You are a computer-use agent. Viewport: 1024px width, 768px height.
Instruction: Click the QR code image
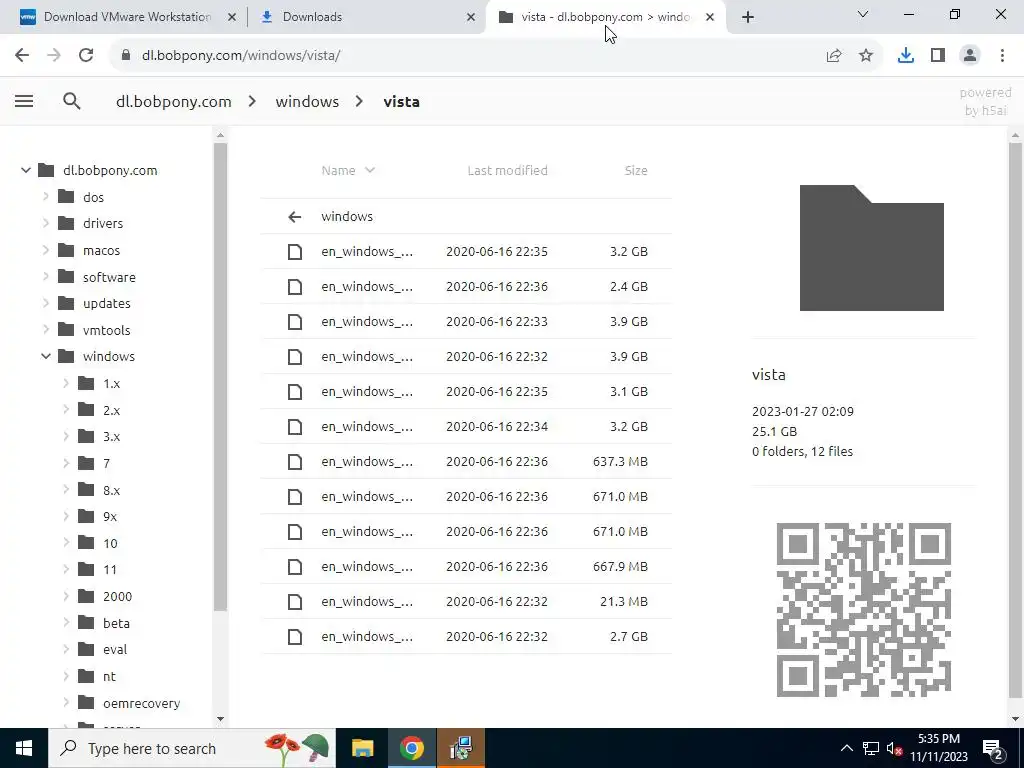pyautogui.click(x=863, y=610)
